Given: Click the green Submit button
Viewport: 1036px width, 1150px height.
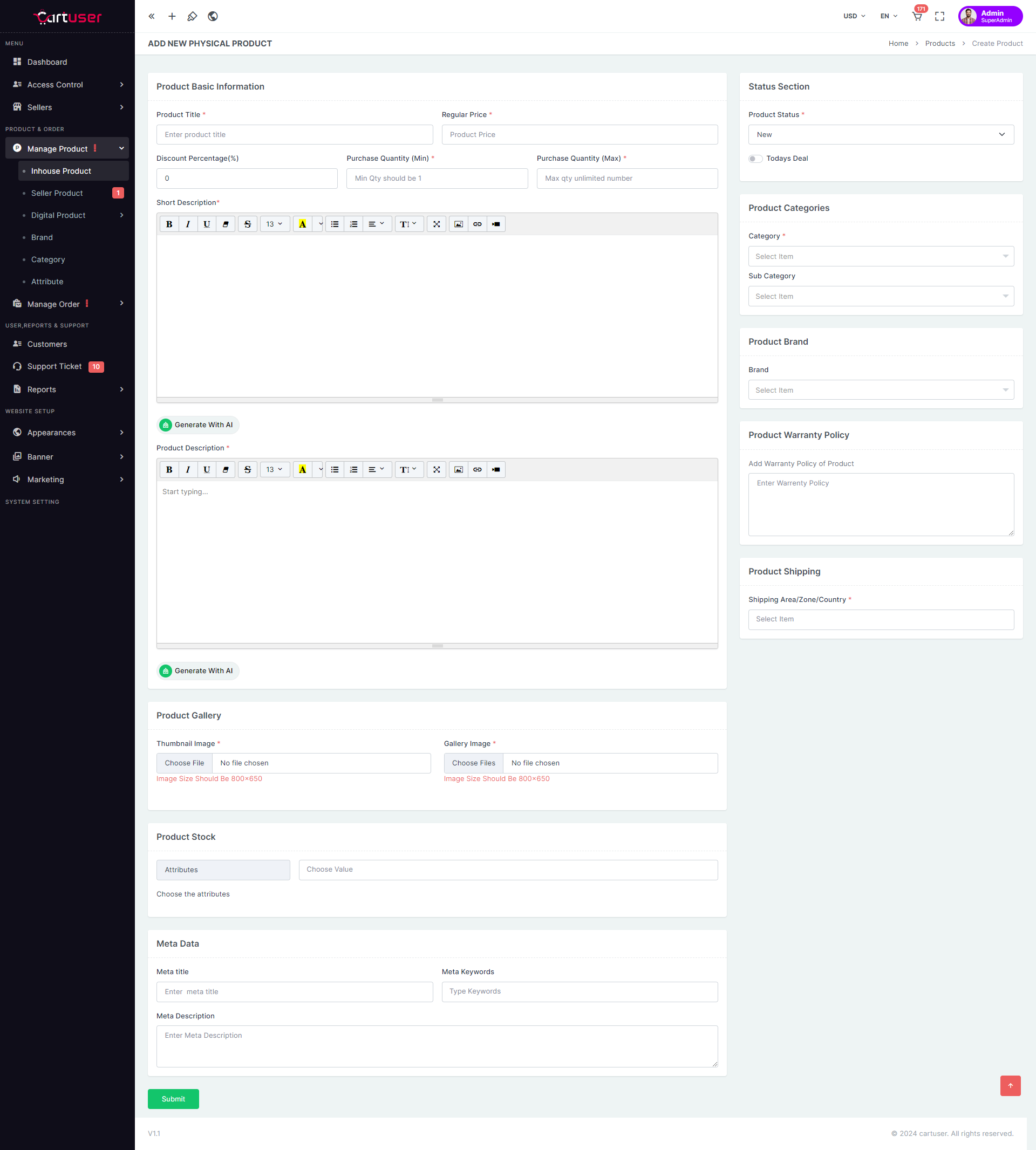Looking at the screenshot, I should pyautogui.click(x=173, y=1099).
